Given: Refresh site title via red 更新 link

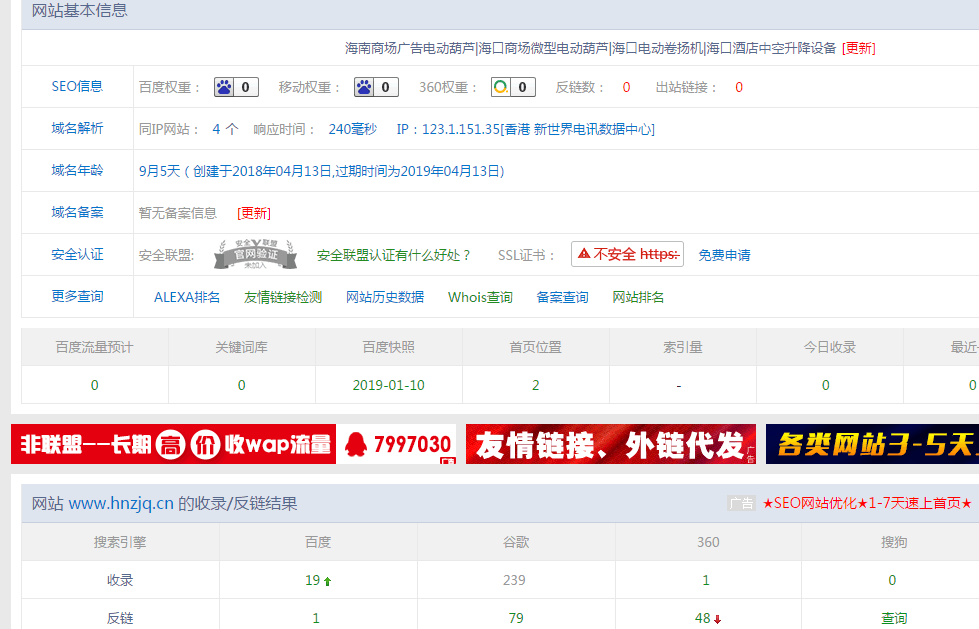Looking at the screenshot, I should pyautogui.click(x=858, y=47).
